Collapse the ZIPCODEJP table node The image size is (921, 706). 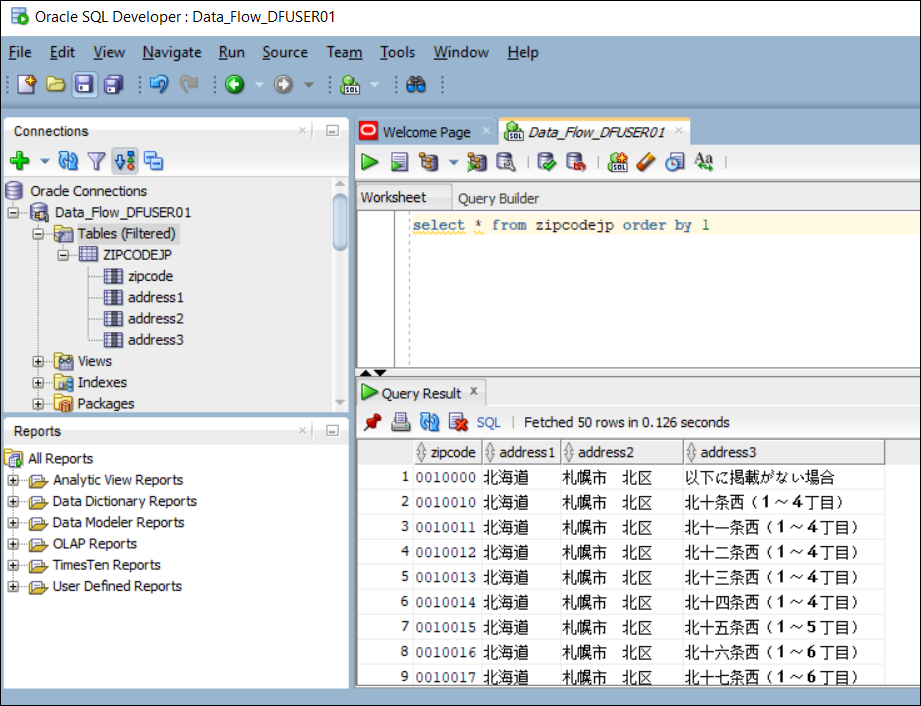click(x=63, y=255)
